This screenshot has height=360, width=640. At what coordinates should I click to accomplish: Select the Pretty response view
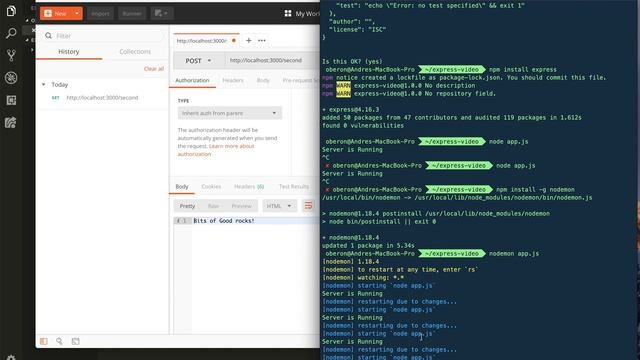click(187, 206)
